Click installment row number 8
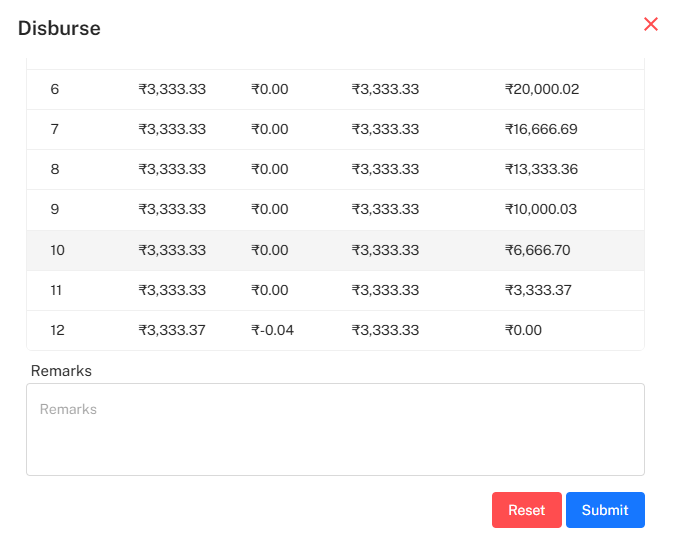The width and height of the screenshot is (674, 540). pyautogui.click(x=55, y=169)
